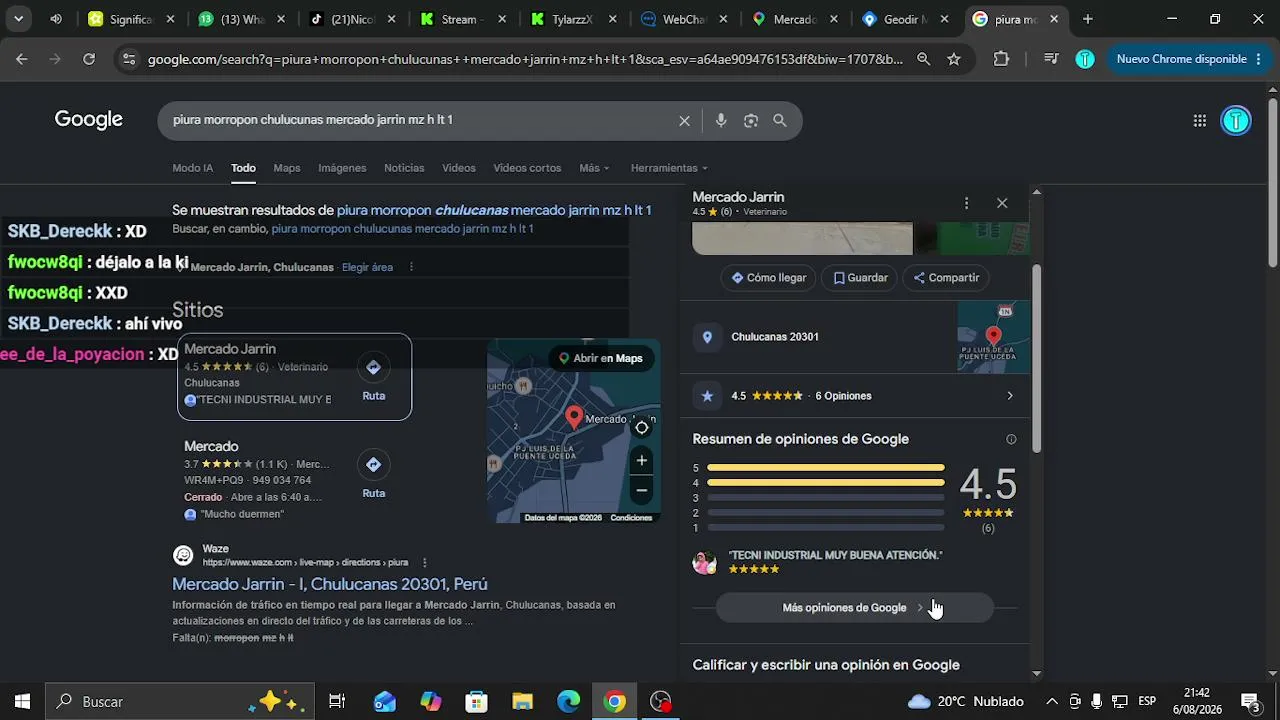Screen dimensions: 1280x720
Task: Open the Chrome profile avatar in toolbar
Action: click(1085, 59)
